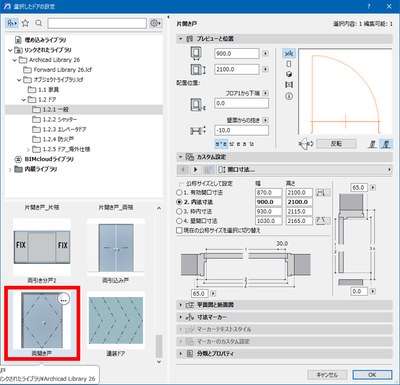400x385 pixels.
Task: Click the library search input field
Action: [97, 23]
